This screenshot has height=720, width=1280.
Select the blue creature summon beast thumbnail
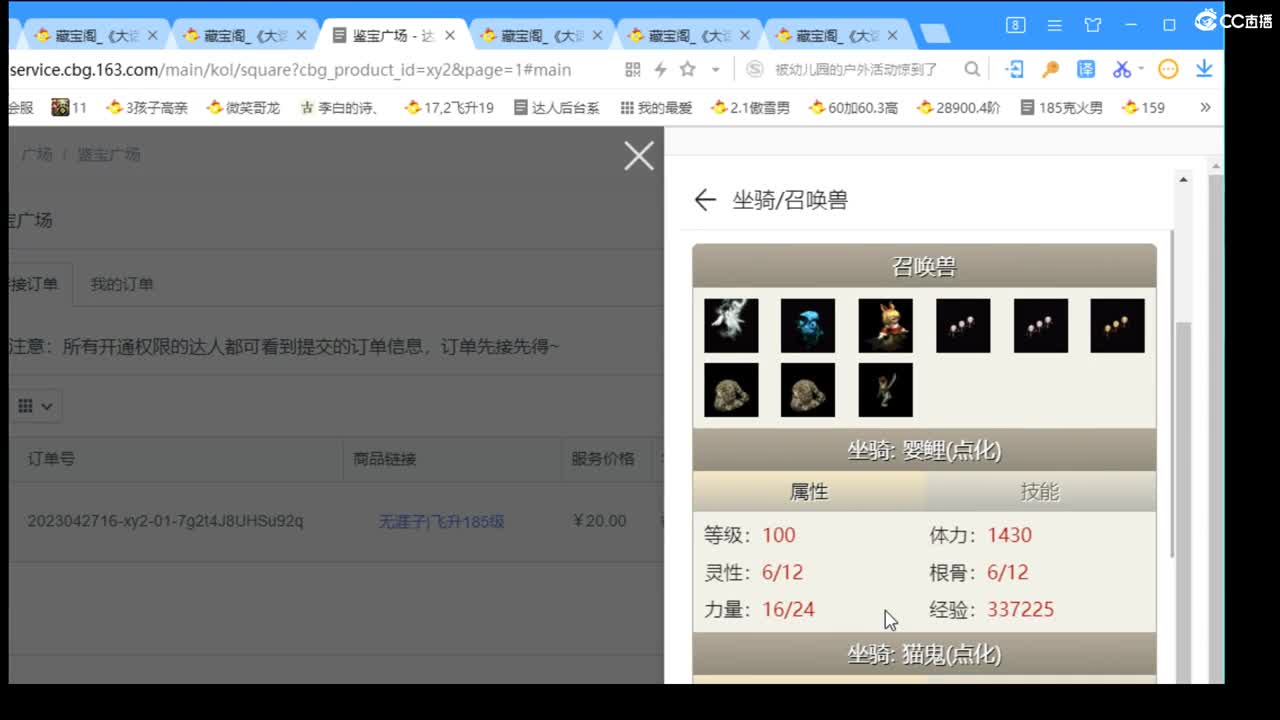tap(808, 325)
